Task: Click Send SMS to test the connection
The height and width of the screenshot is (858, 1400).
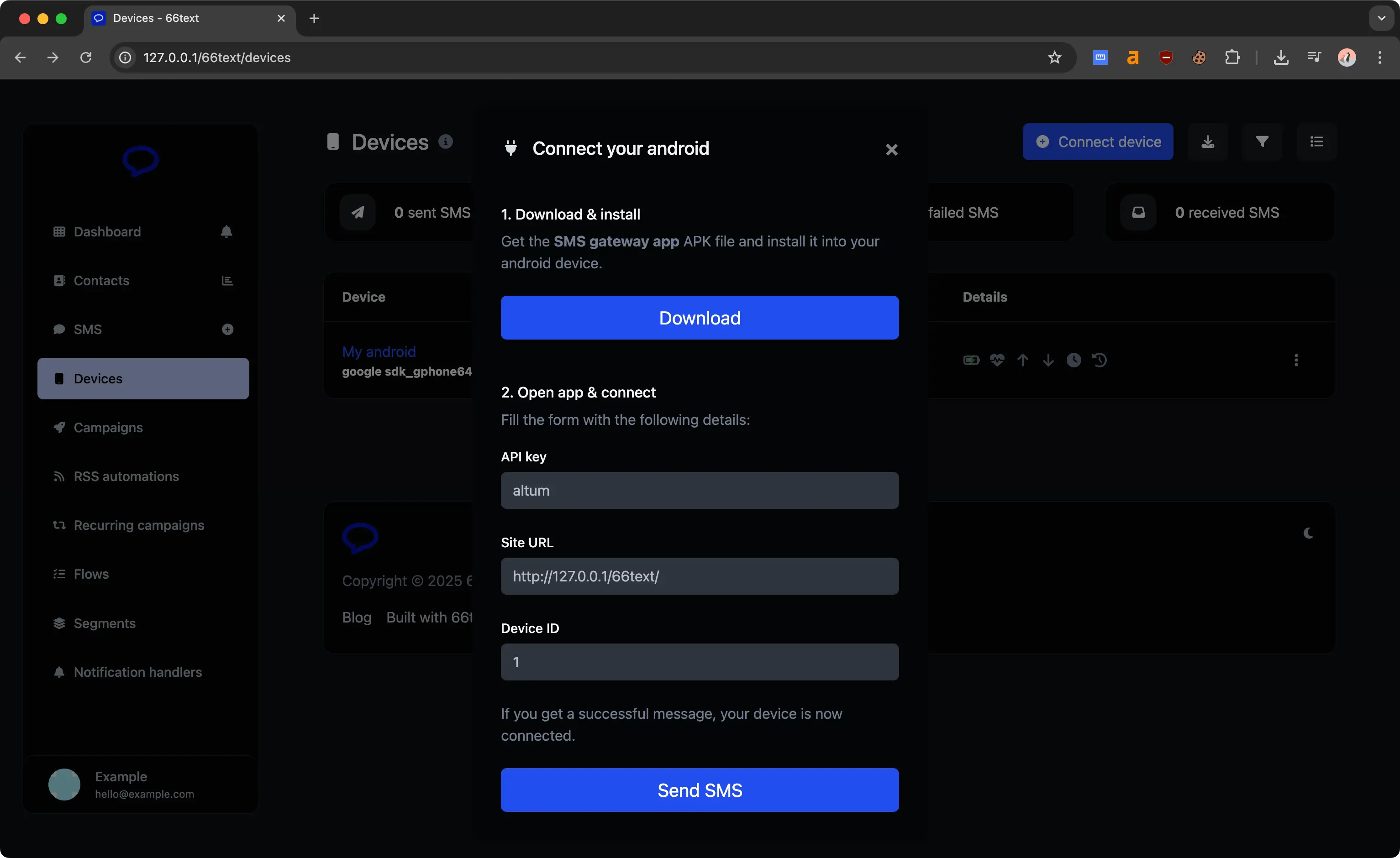Action: point(700,790)
